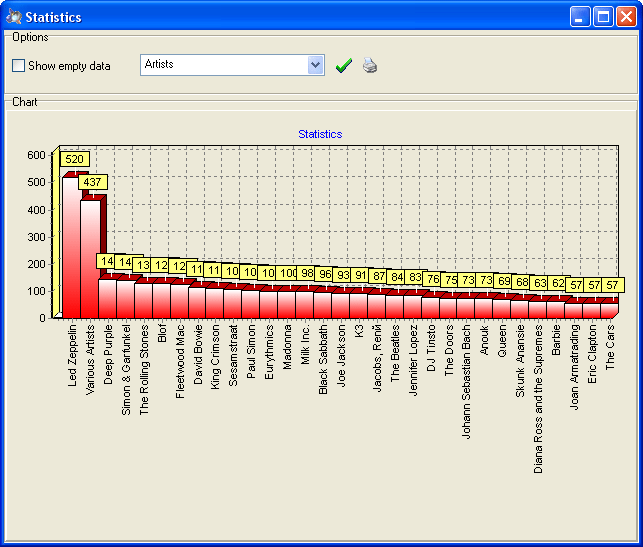Click the Deep Purple axis label
The width and height of the screenshot is (643, 547).
pyautogui.click(x=108, y=355)
